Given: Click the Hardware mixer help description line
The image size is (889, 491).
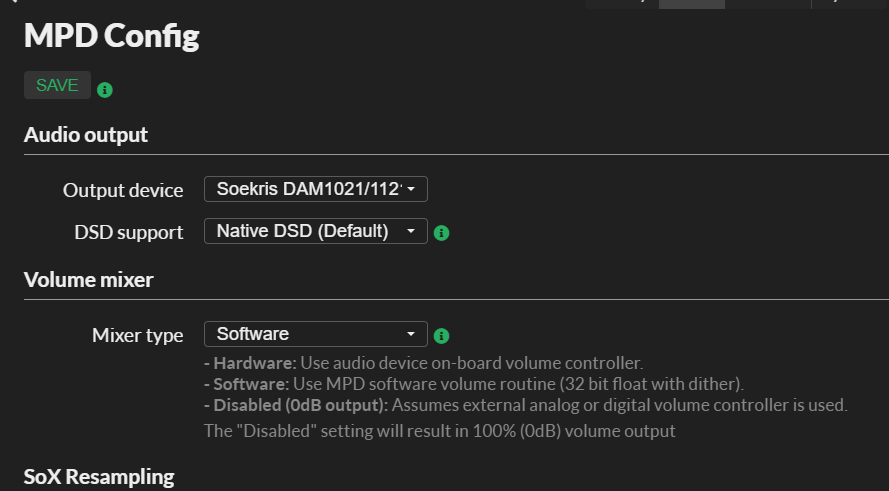Looking at the screenshot, I should [424, 363].
